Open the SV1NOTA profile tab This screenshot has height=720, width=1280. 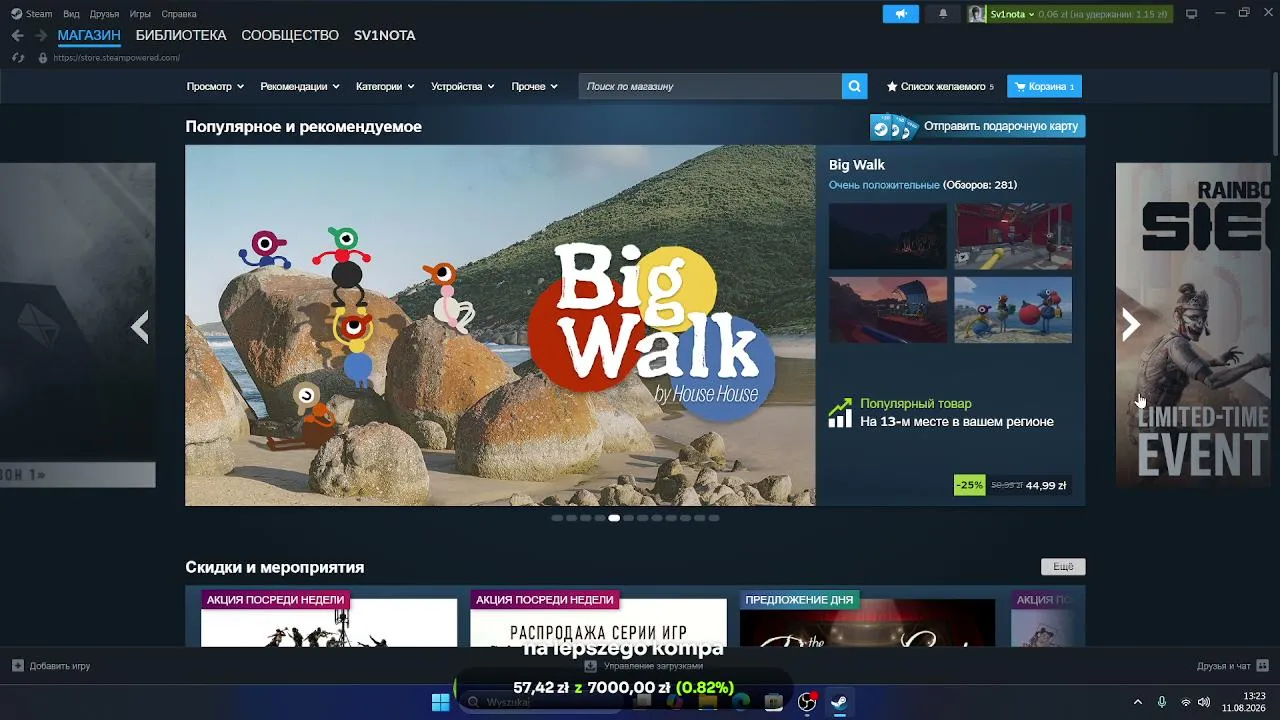coord(385,35)
